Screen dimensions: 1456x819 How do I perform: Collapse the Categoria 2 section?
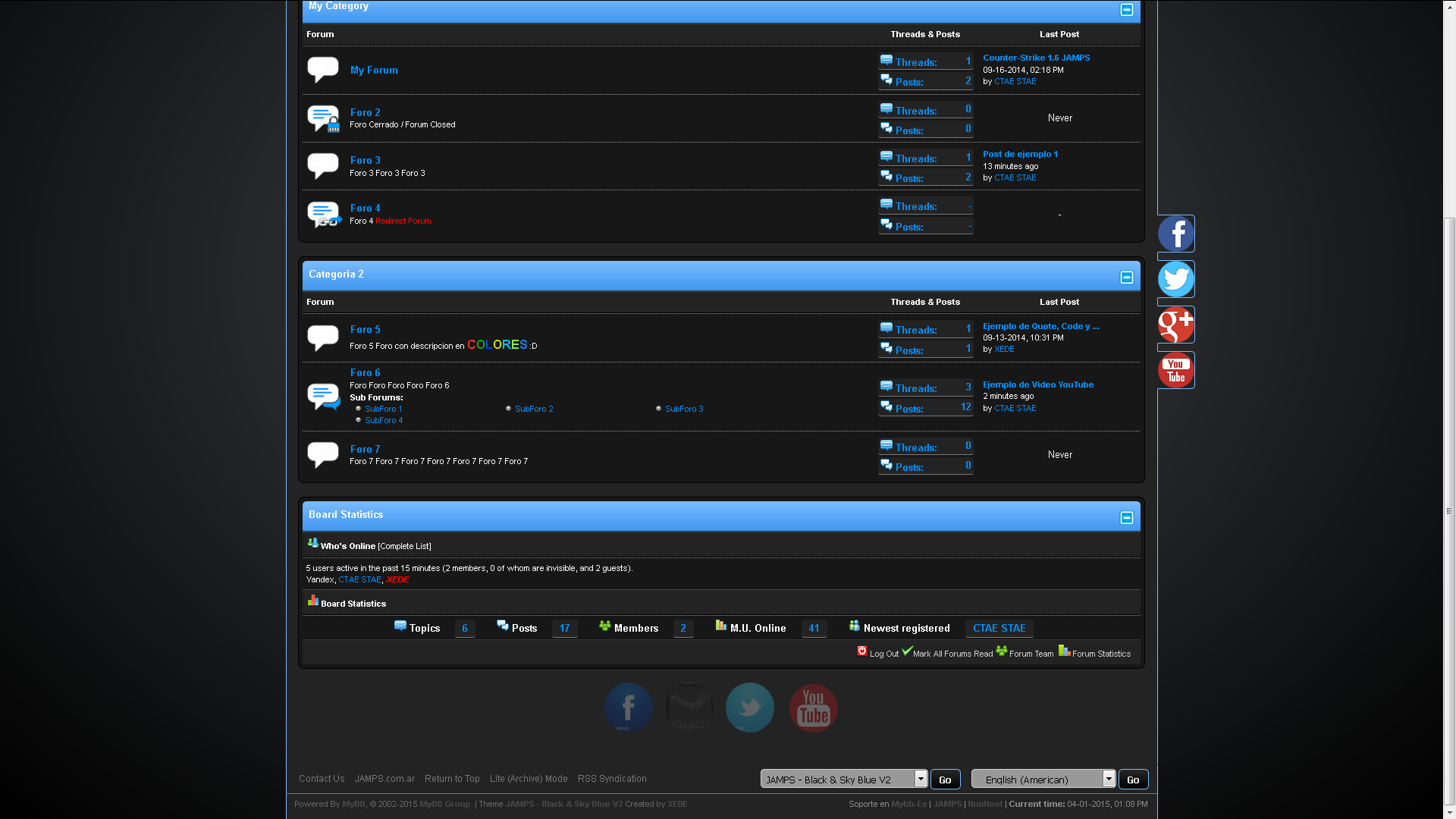pyautogui.click(x=1126, y=278)
